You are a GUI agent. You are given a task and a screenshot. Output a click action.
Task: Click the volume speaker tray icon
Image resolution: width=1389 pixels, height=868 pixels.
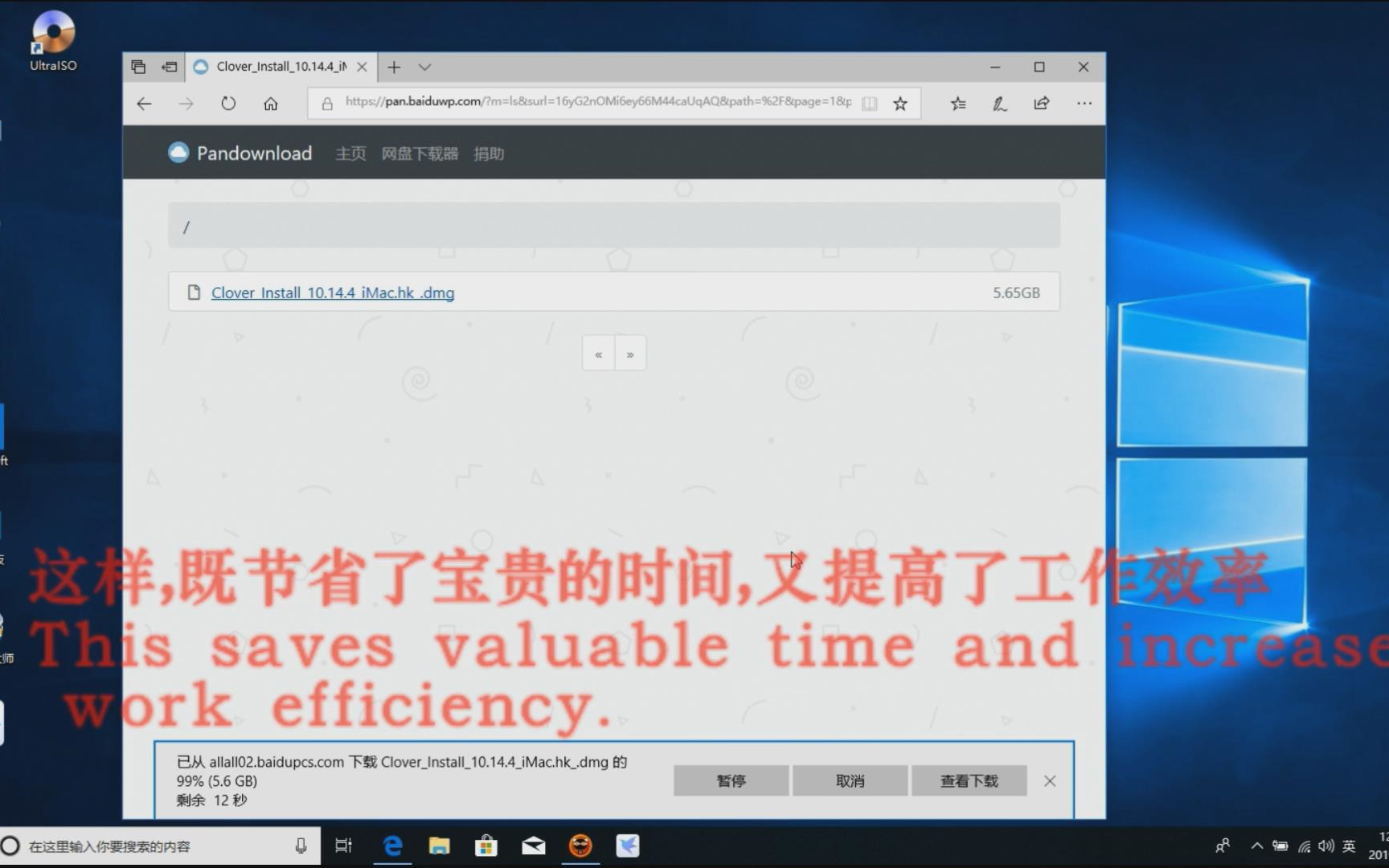1326,845
